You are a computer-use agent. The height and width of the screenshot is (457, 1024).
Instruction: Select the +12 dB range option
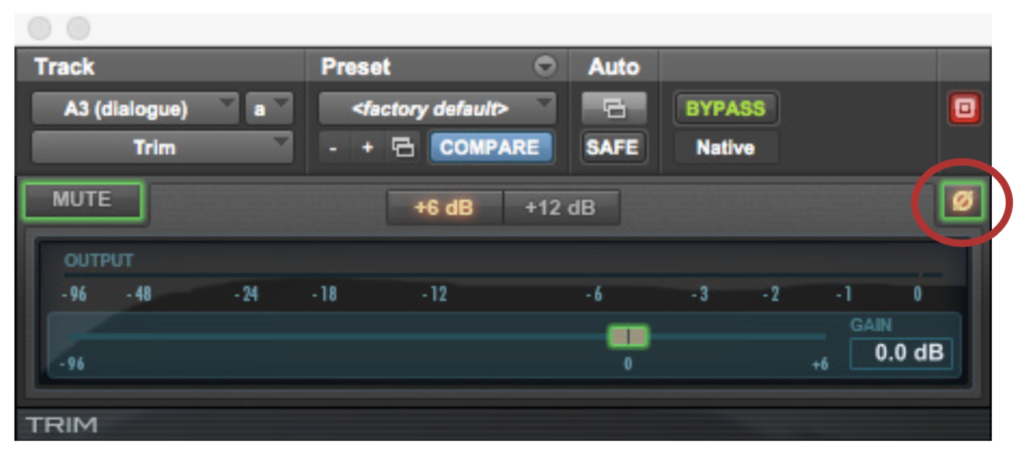560,208
